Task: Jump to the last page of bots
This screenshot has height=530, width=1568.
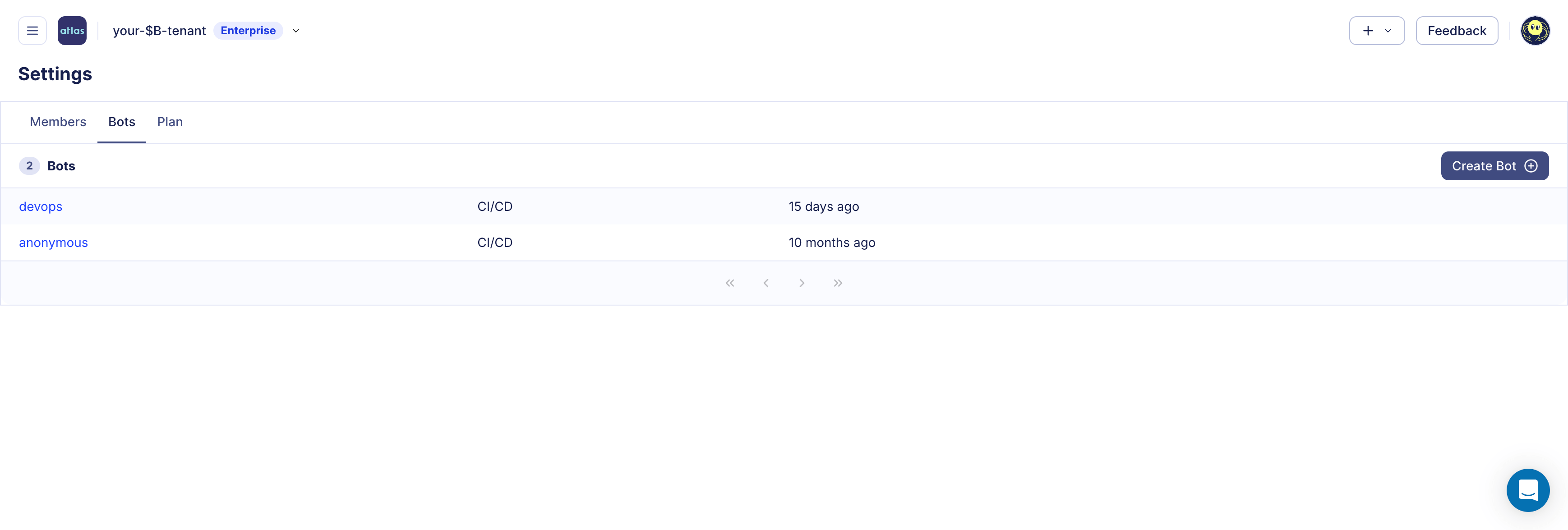Action: click(838, 283)
